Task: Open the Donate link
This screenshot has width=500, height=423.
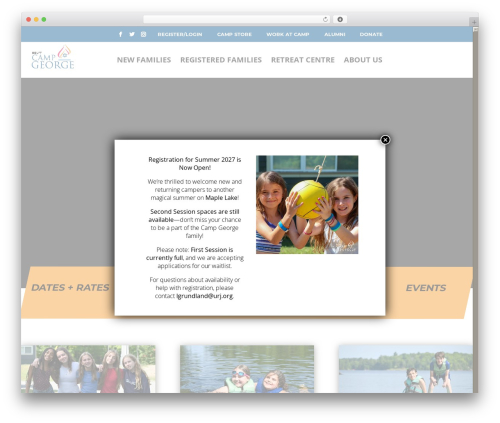Action: [x=371, y=34]
